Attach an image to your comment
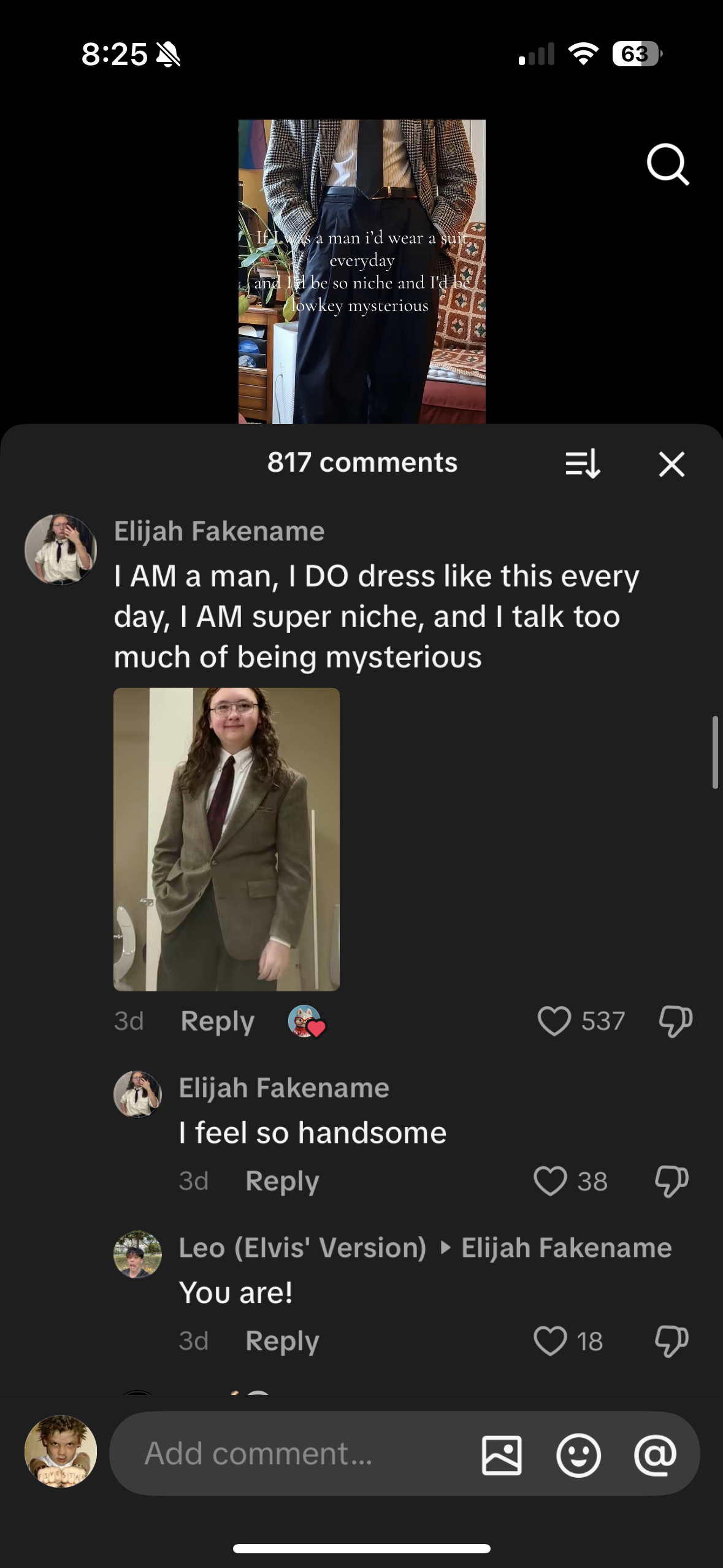The image size is (723, 1568). [x=502, y=1455]
